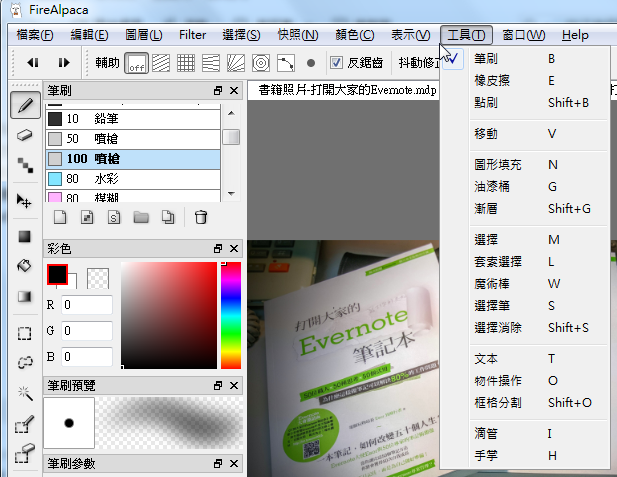Image resolution: width=617 pixels, height=477 pixels.
Task: Open the 檔案(F) menu
Action: [x=35, y=35]
